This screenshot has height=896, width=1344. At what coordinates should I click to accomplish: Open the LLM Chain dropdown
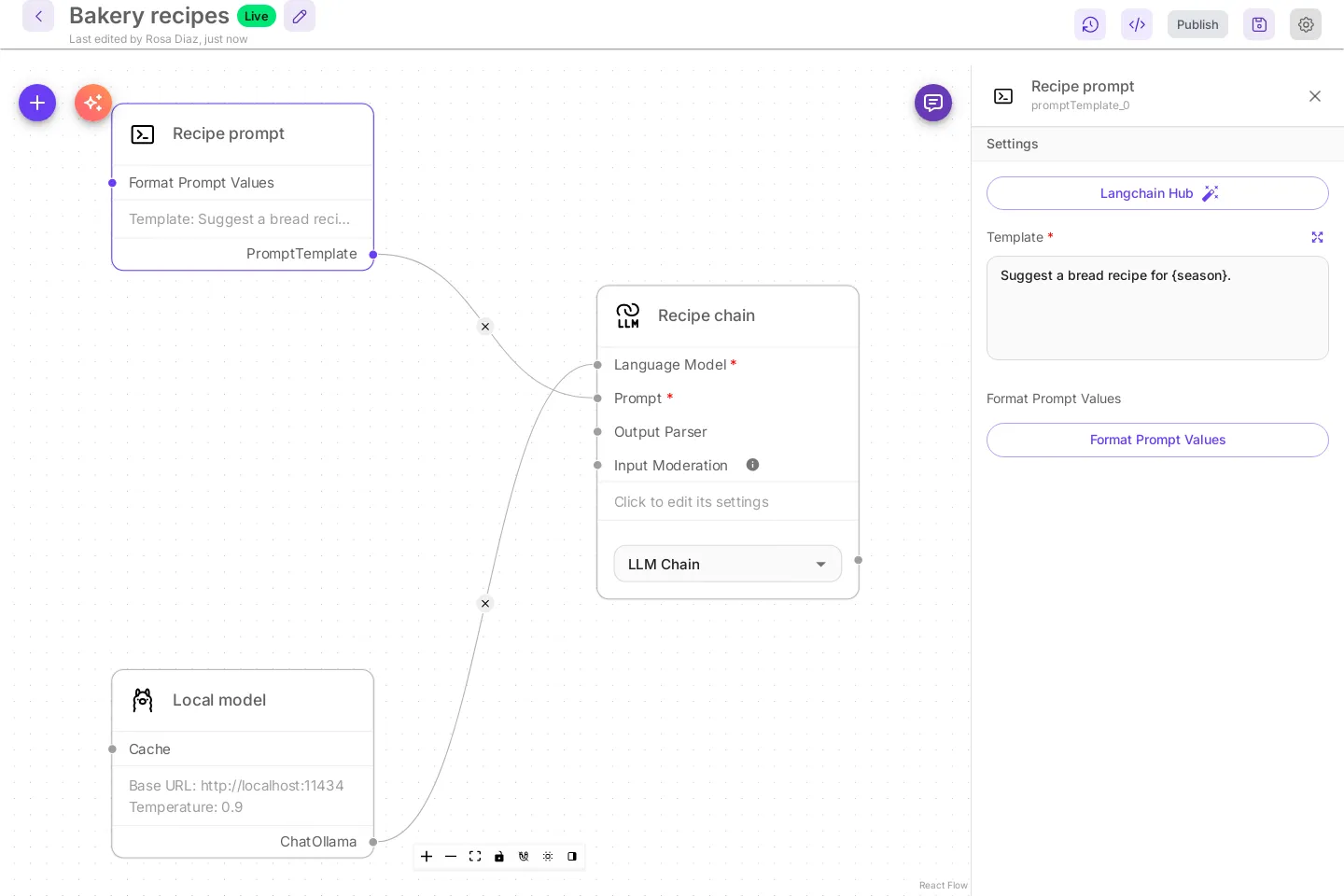click(x=728, y=564)
